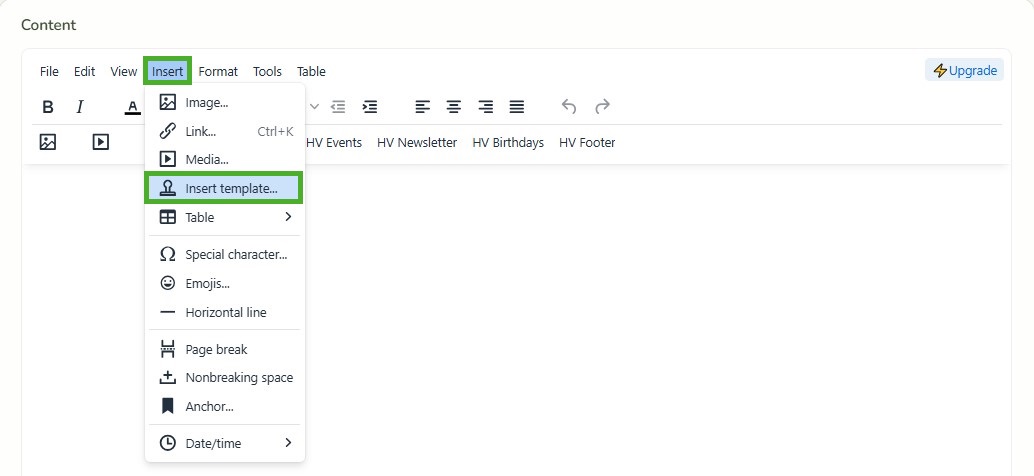
Task: Click the HV Events toolbar button
Action: pos(334,142)
